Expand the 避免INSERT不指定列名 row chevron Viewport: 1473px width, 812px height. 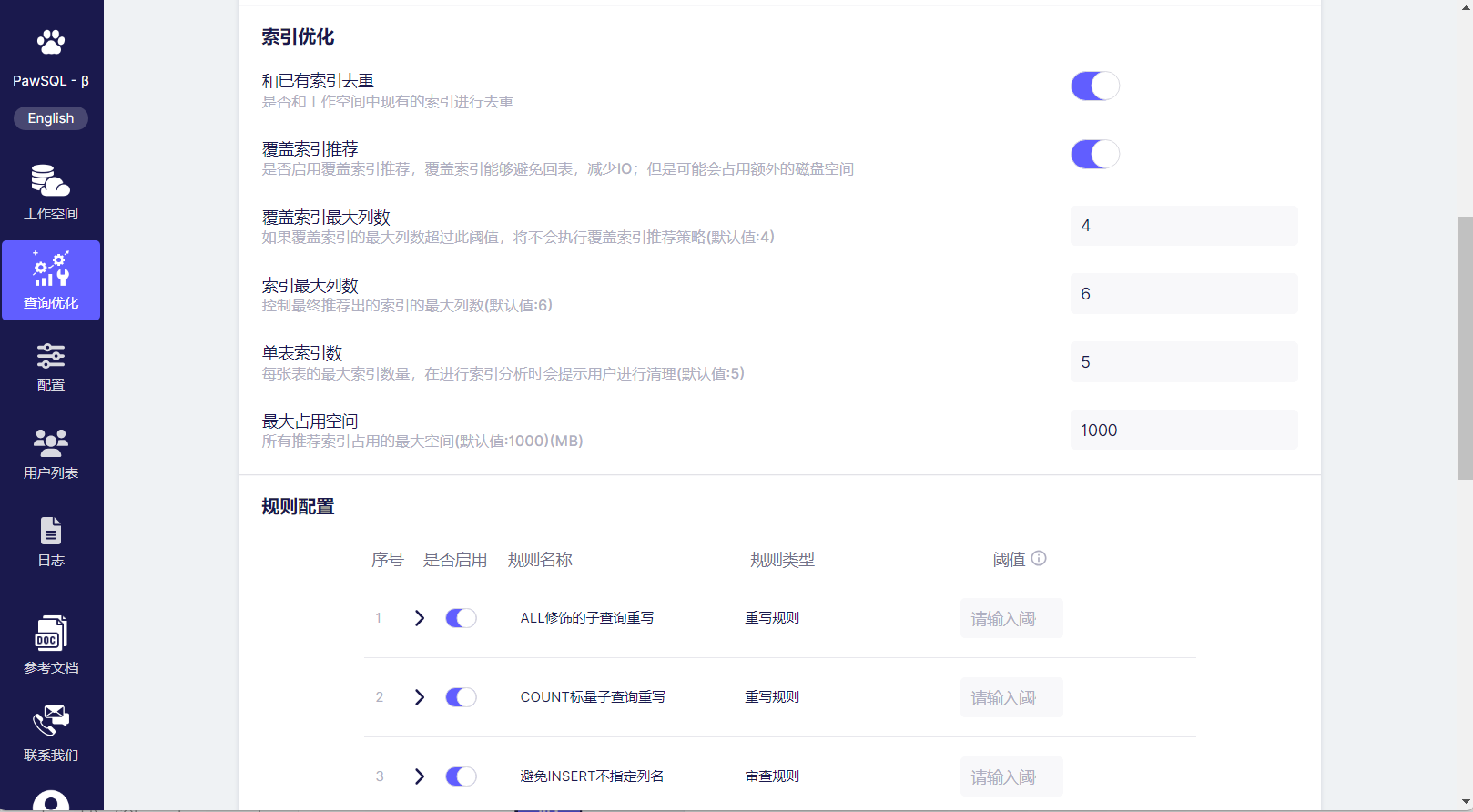[420, 777]
